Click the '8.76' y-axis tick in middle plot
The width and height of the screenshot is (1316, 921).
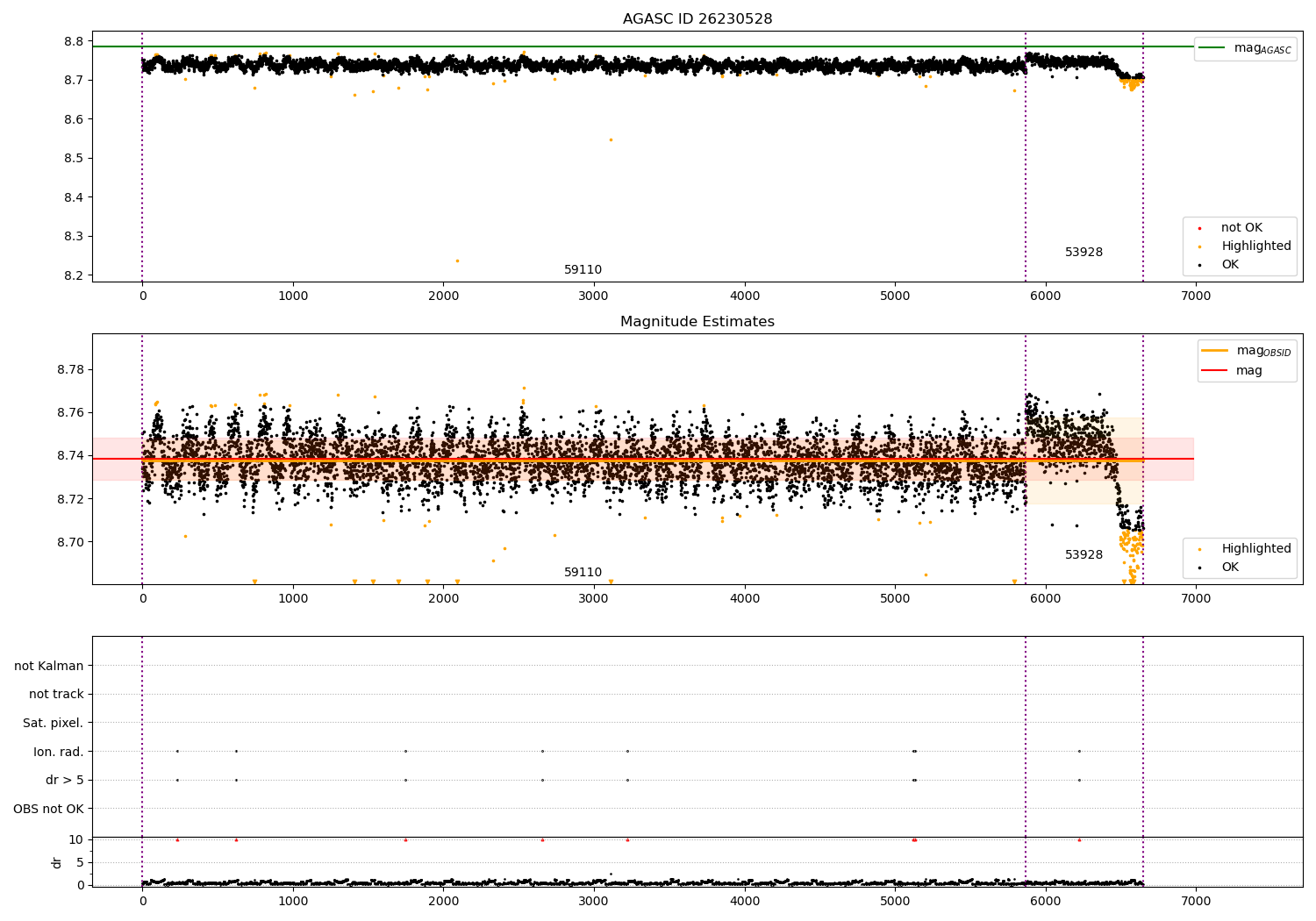[x=71, y=412]
